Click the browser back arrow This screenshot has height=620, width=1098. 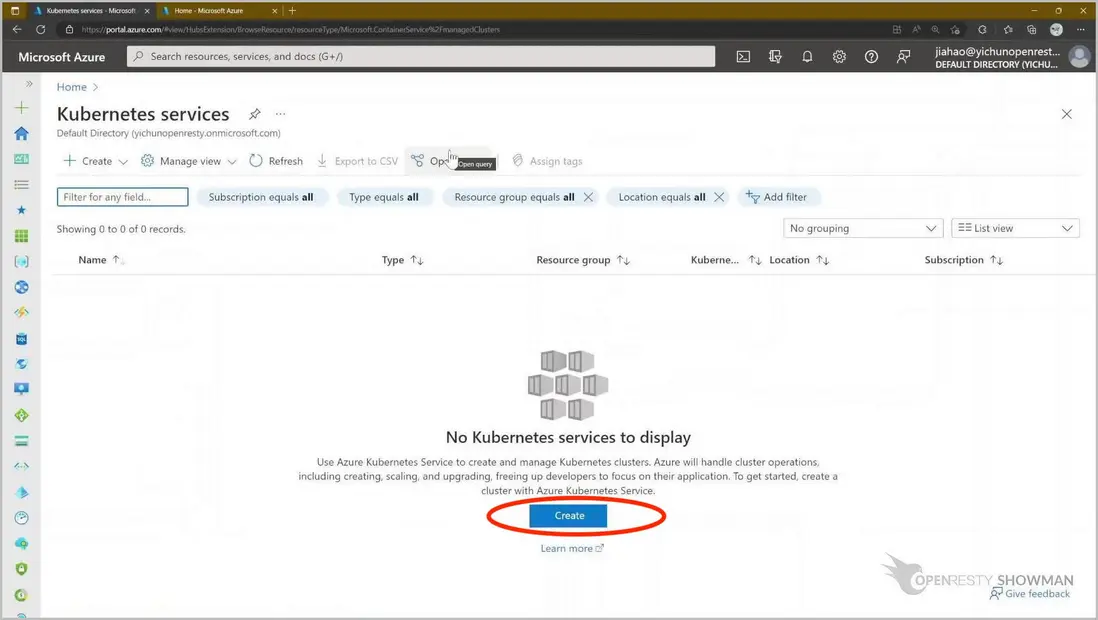click(x=17, y=29)
